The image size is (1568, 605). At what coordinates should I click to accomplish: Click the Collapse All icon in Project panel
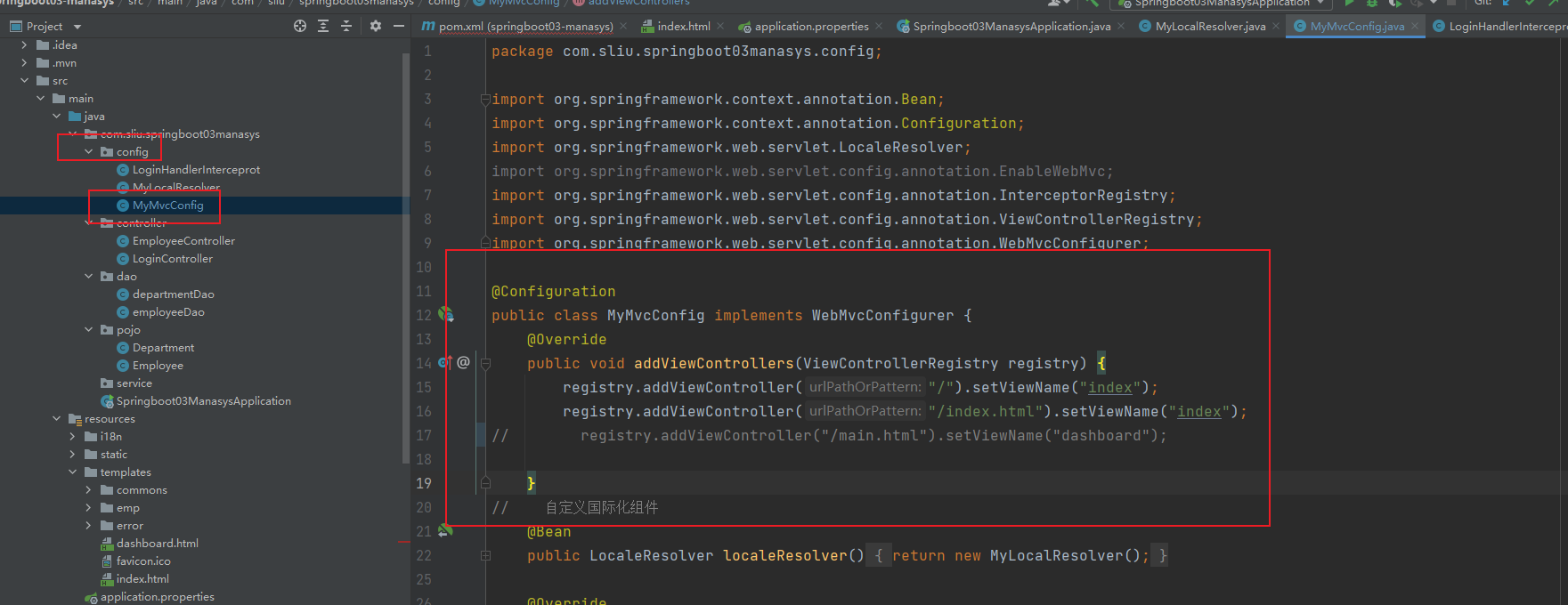point(346,27)
